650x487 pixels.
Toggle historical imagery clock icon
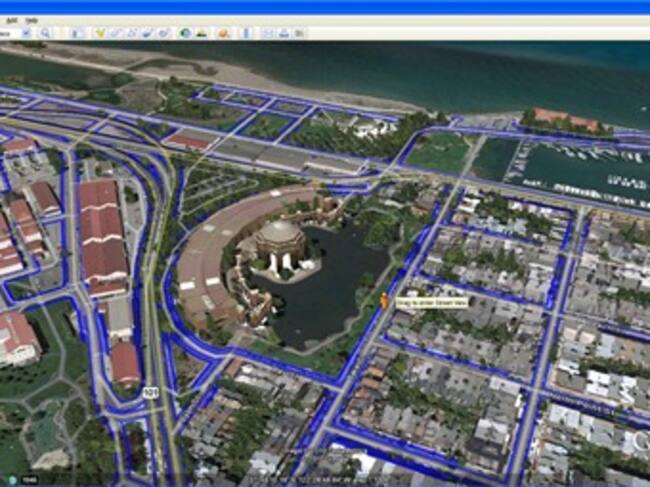point(185,33)
